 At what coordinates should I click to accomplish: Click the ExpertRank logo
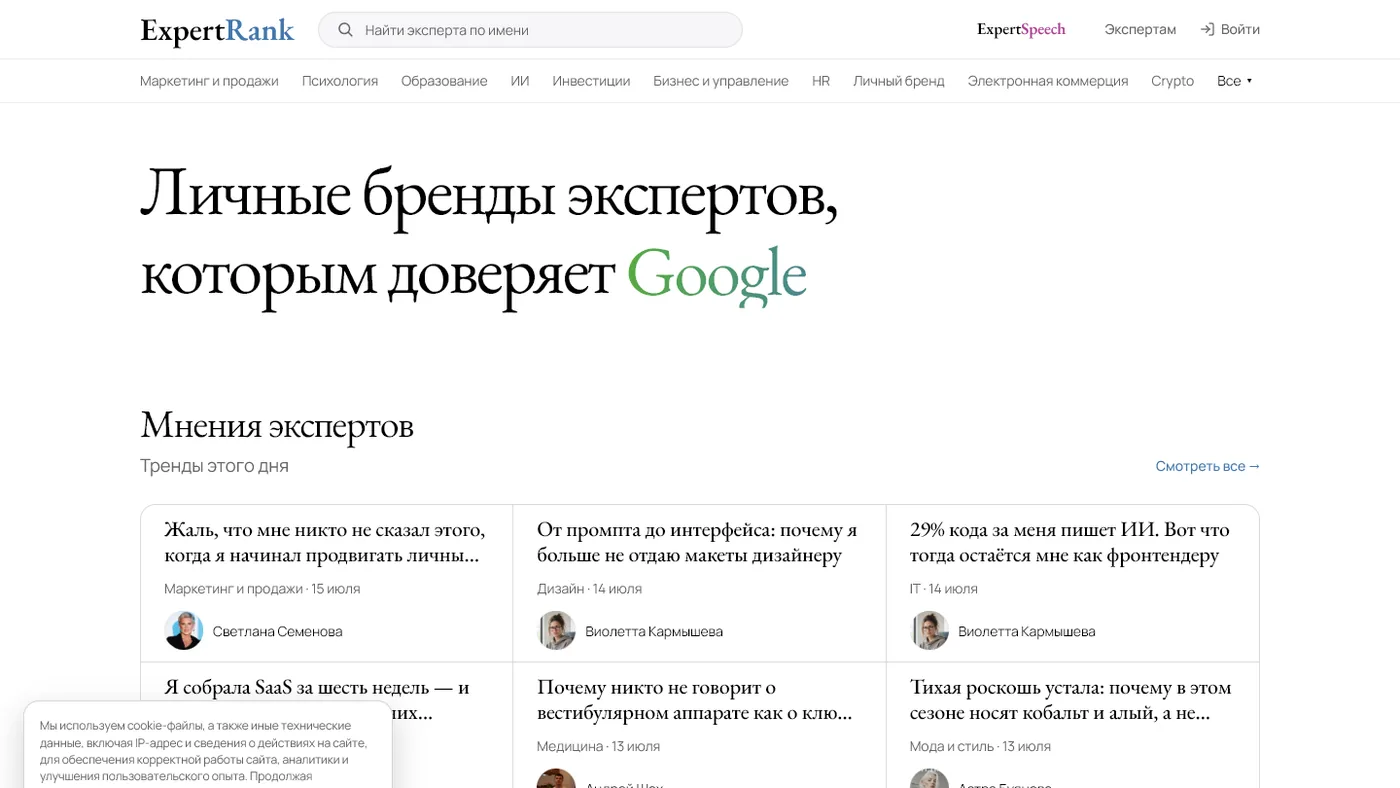tap(217, 31)
